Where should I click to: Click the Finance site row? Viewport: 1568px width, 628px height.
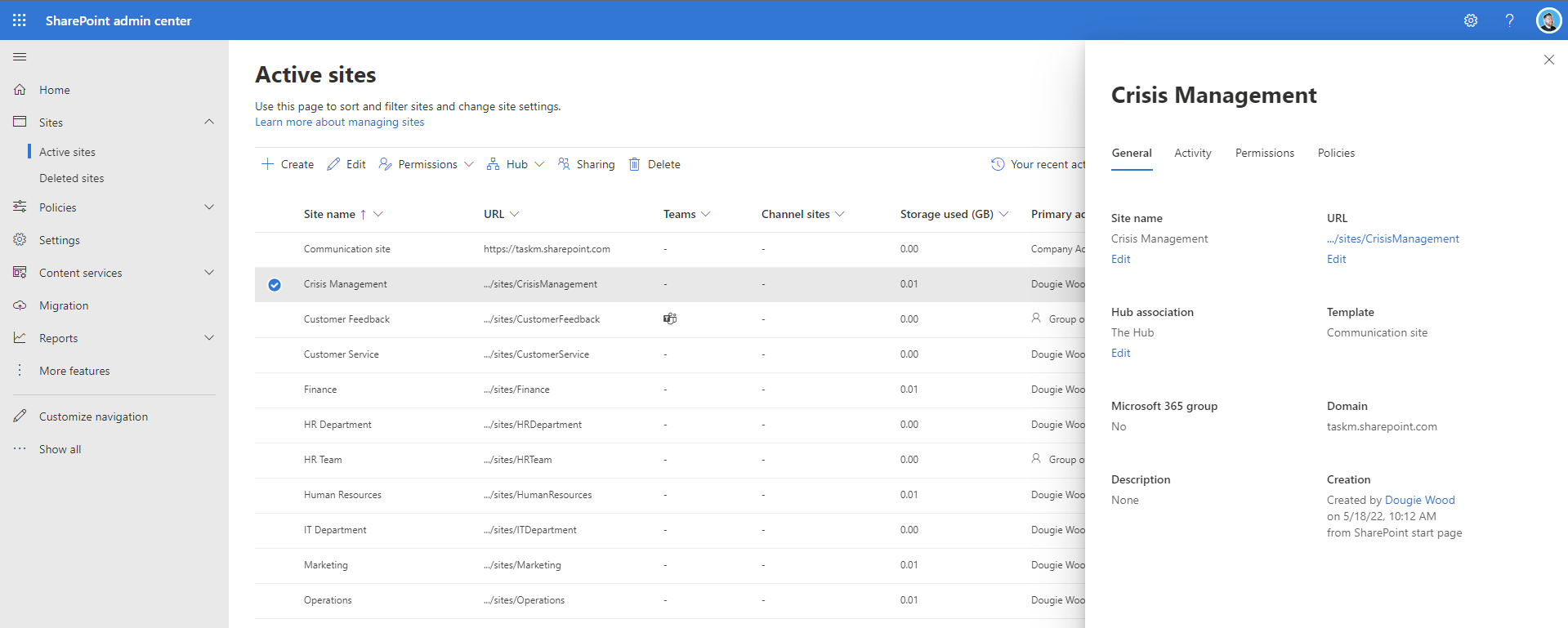[x=670, y=390]
